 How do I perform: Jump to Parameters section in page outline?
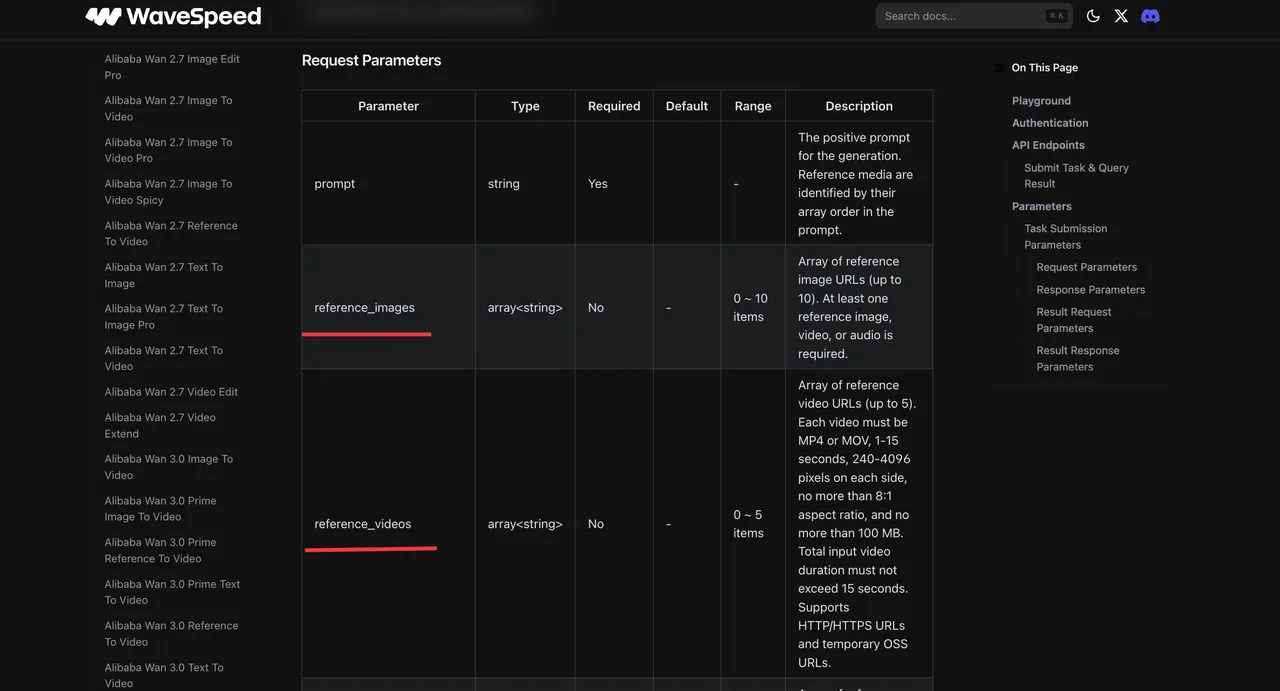click(x=1042, y=206)
